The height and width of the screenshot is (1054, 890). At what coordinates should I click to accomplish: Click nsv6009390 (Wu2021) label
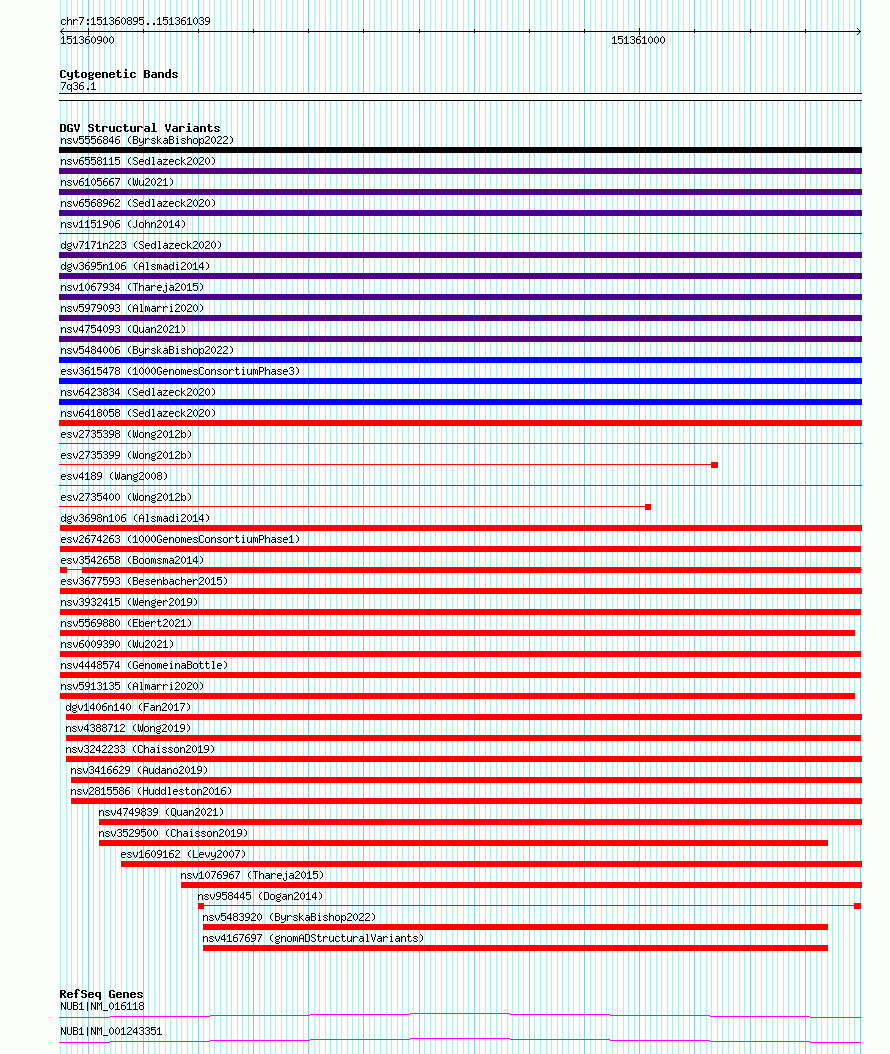[117, 644]
